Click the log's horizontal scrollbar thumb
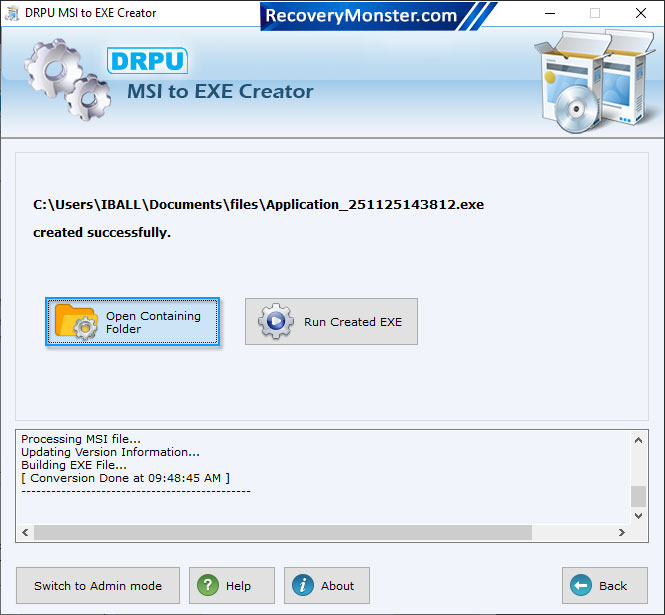The height and width of the screenshot is (615, 665). [x=282, y=533]
